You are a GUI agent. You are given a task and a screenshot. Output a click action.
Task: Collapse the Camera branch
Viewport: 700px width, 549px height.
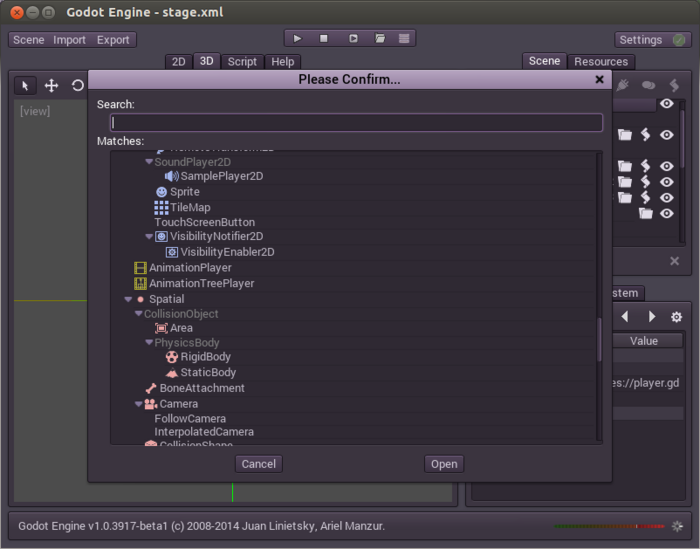(x=138, y=404)
